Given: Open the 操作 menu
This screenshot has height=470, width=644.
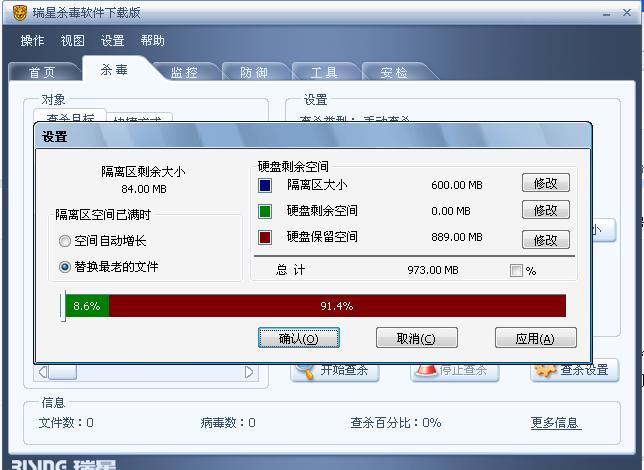Looking at the screenshot, I should pos(32,41).
